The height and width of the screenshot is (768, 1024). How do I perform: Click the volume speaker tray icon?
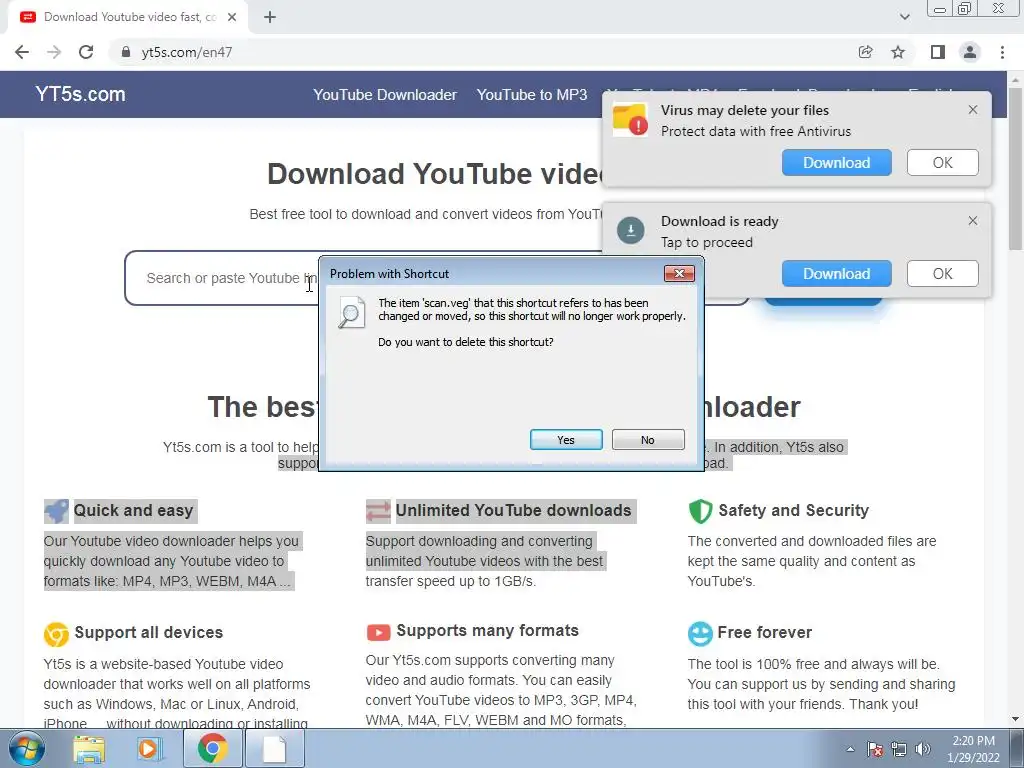coord(923,749)
